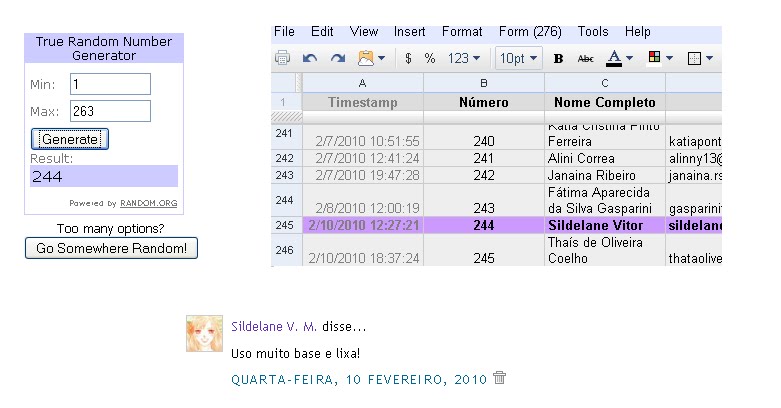
Task: Apply percent number format
Action: [x=430, y=58]
